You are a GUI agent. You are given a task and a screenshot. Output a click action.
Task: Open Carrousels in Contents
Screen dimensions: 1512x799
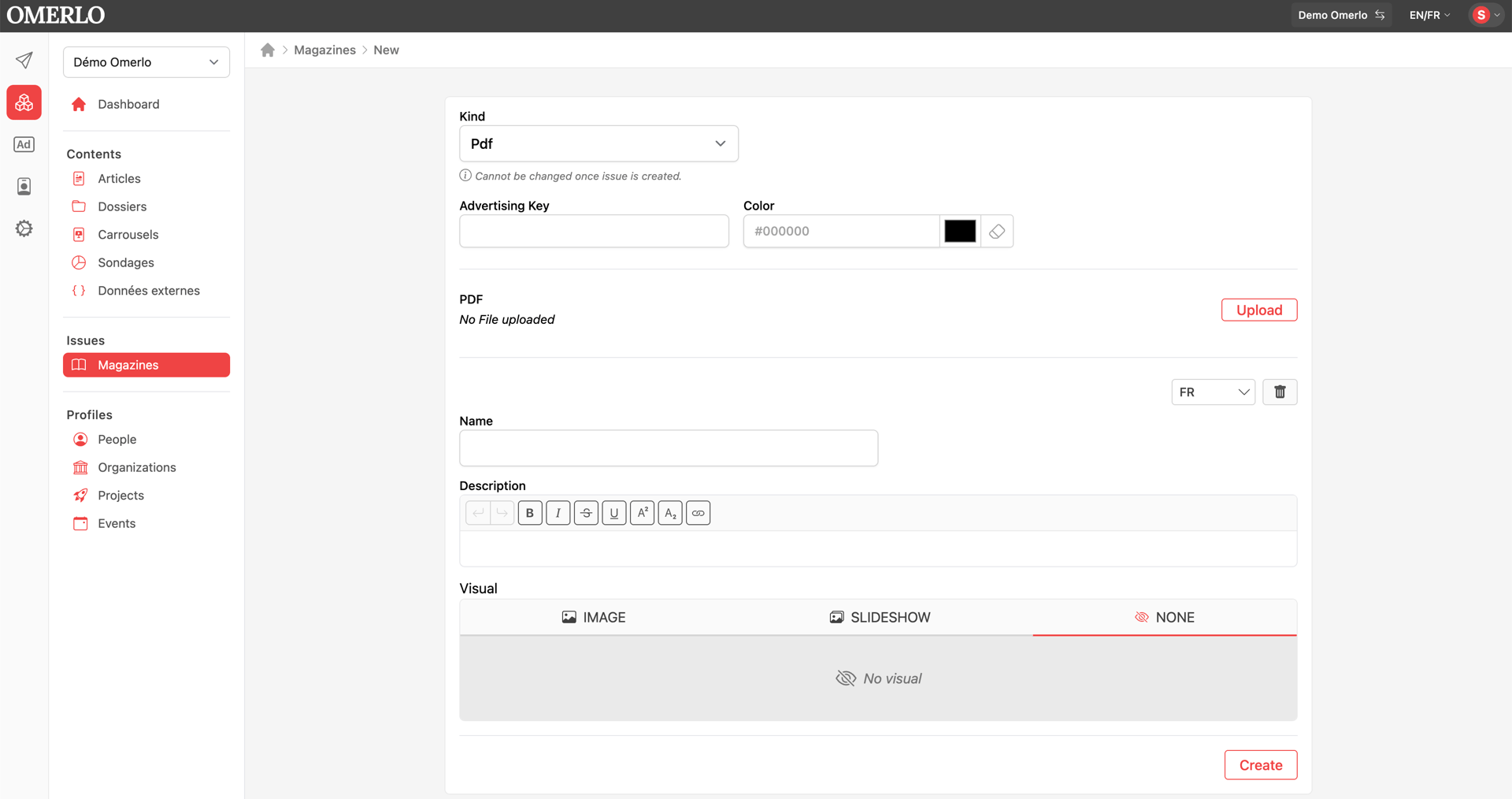146,235
